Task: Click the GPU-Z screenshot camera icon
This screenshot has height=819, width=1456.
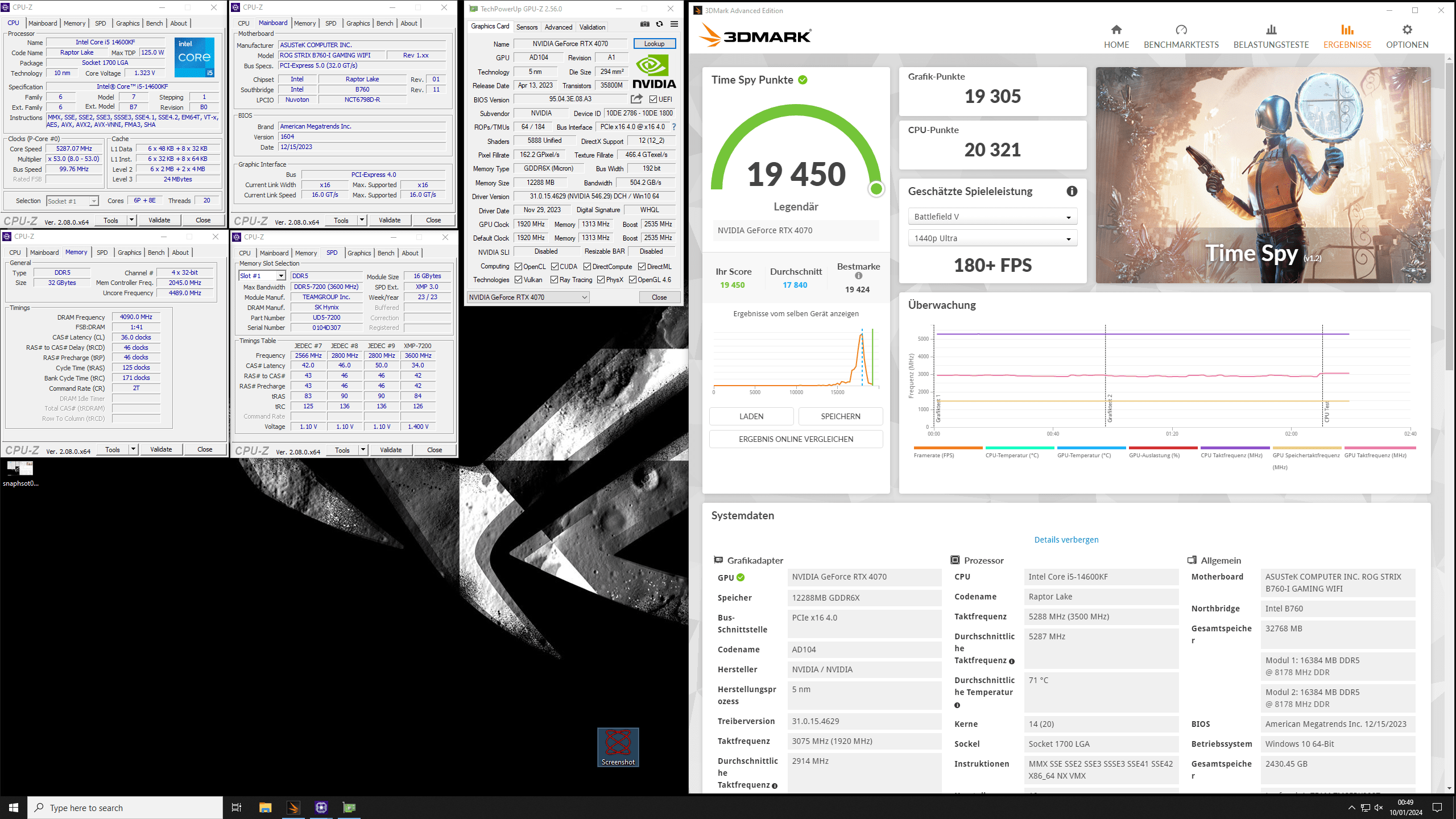Action: (644, 24)
